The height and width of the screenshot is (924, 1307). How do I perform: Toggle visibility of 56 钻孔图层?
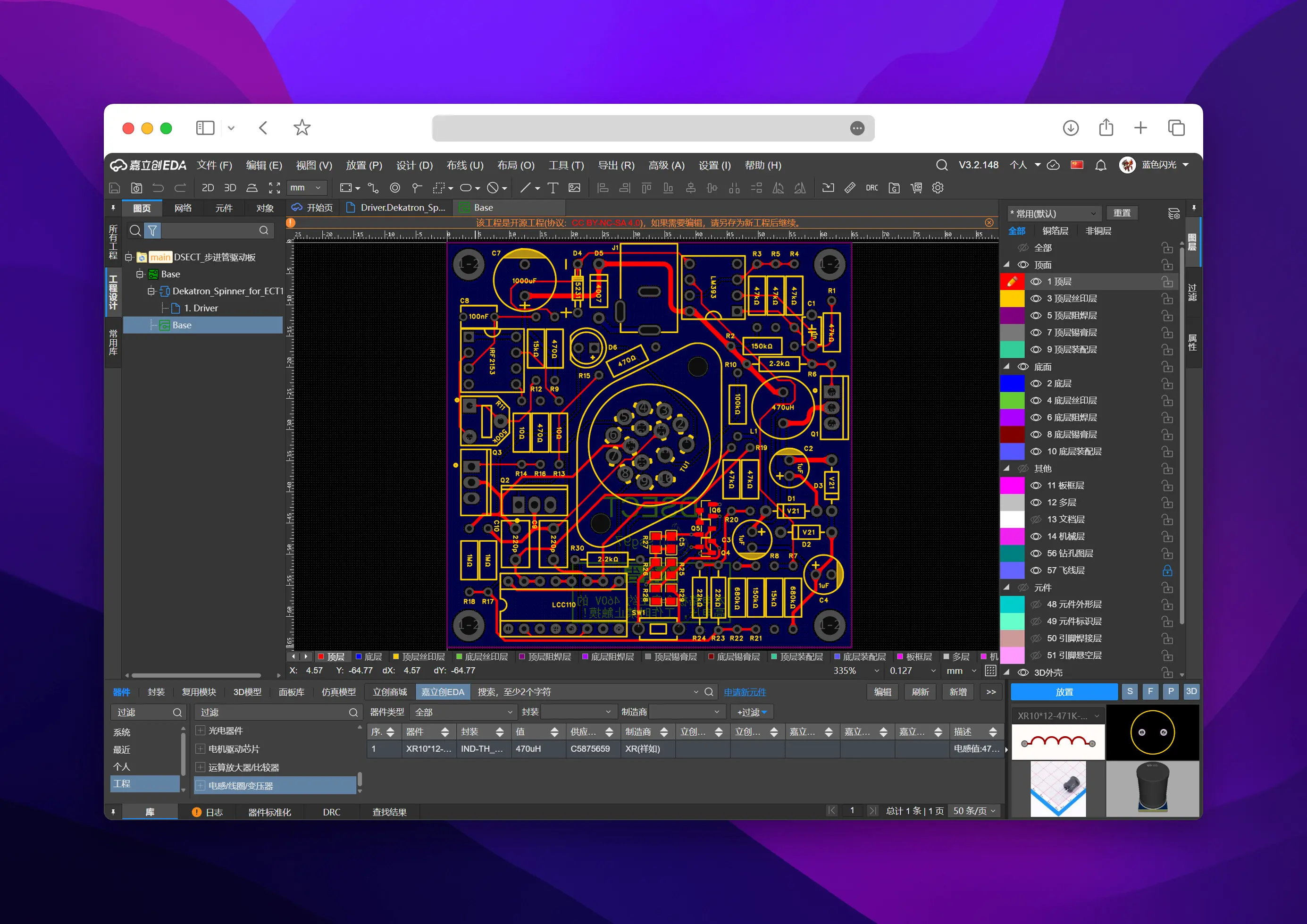point(1036,554)
